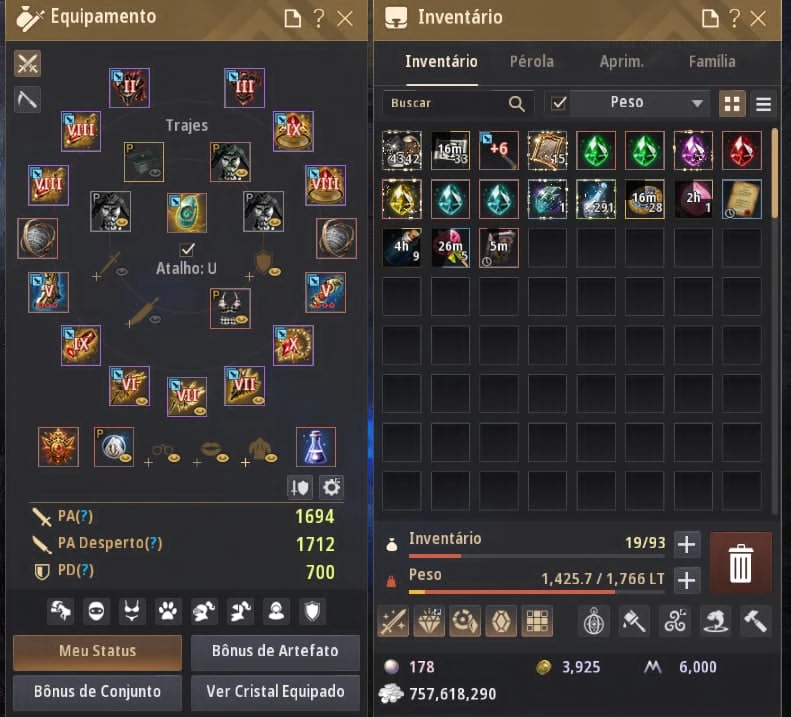
Task: Select the +6 enhanced item in inventory
Action: 498,150
